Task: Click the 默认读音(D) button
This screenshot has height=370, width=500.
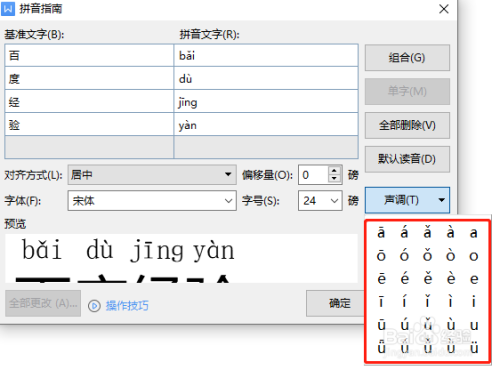Action: [407, 159]
